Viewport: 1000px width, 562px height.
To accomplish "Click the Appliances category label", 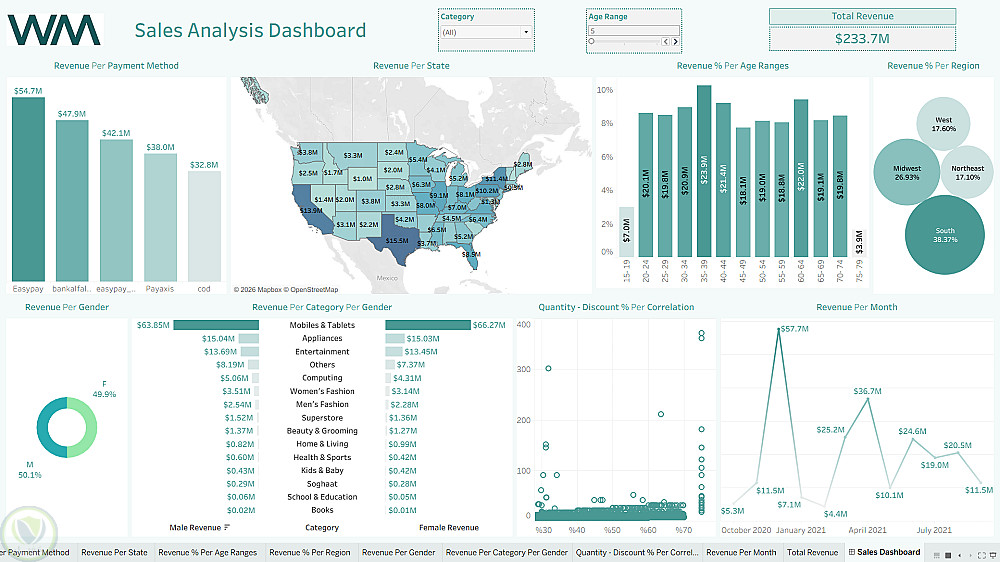I will [322, 339].
